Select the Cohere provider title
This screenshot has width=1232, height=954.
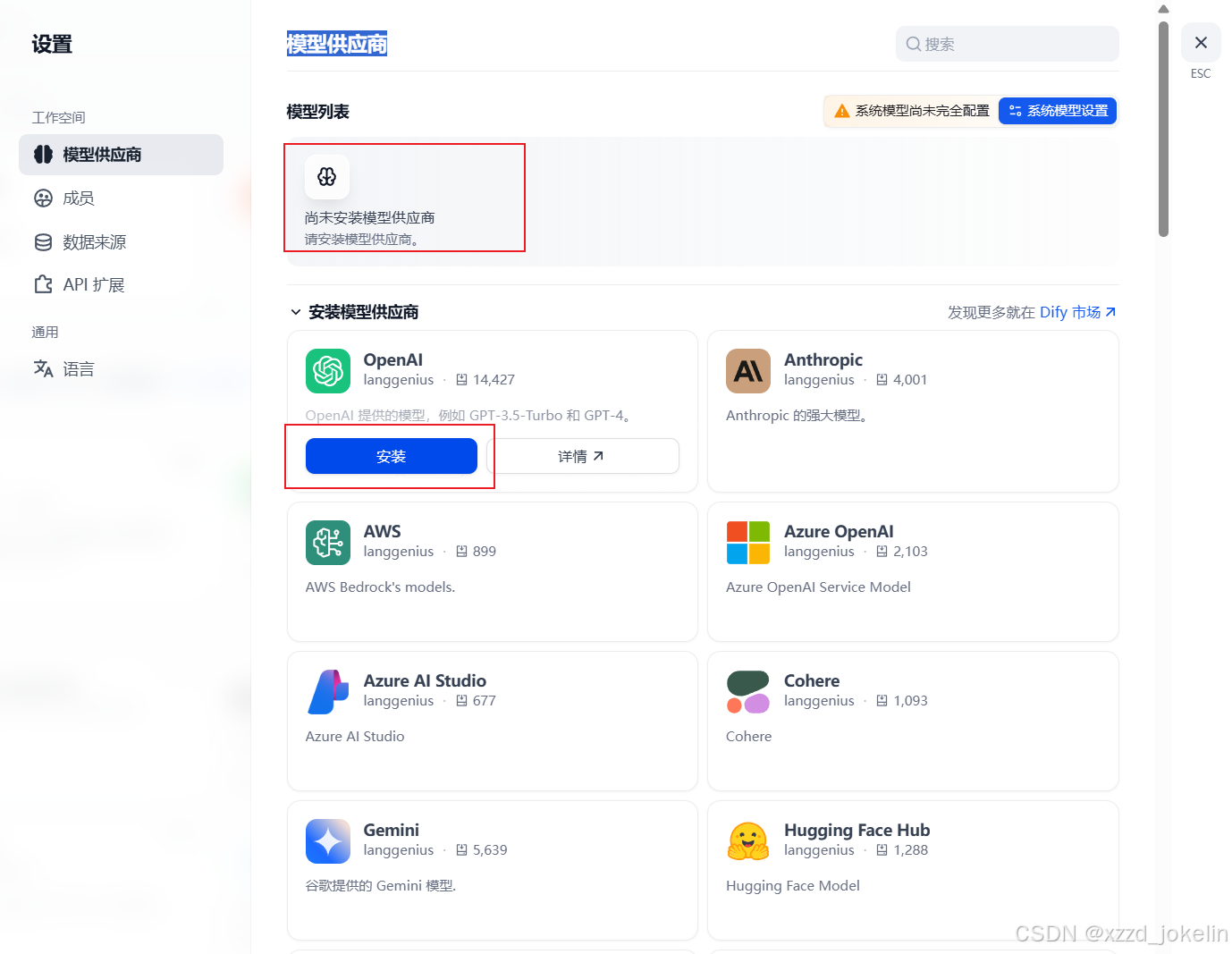(812, 680)
